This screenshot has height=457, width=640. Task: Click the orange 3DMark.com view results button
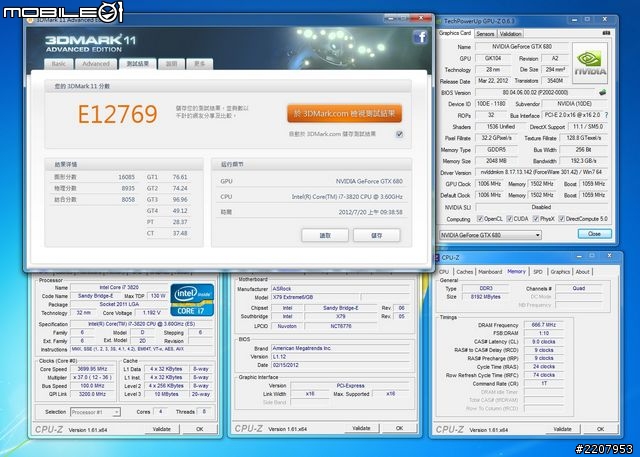344,113
